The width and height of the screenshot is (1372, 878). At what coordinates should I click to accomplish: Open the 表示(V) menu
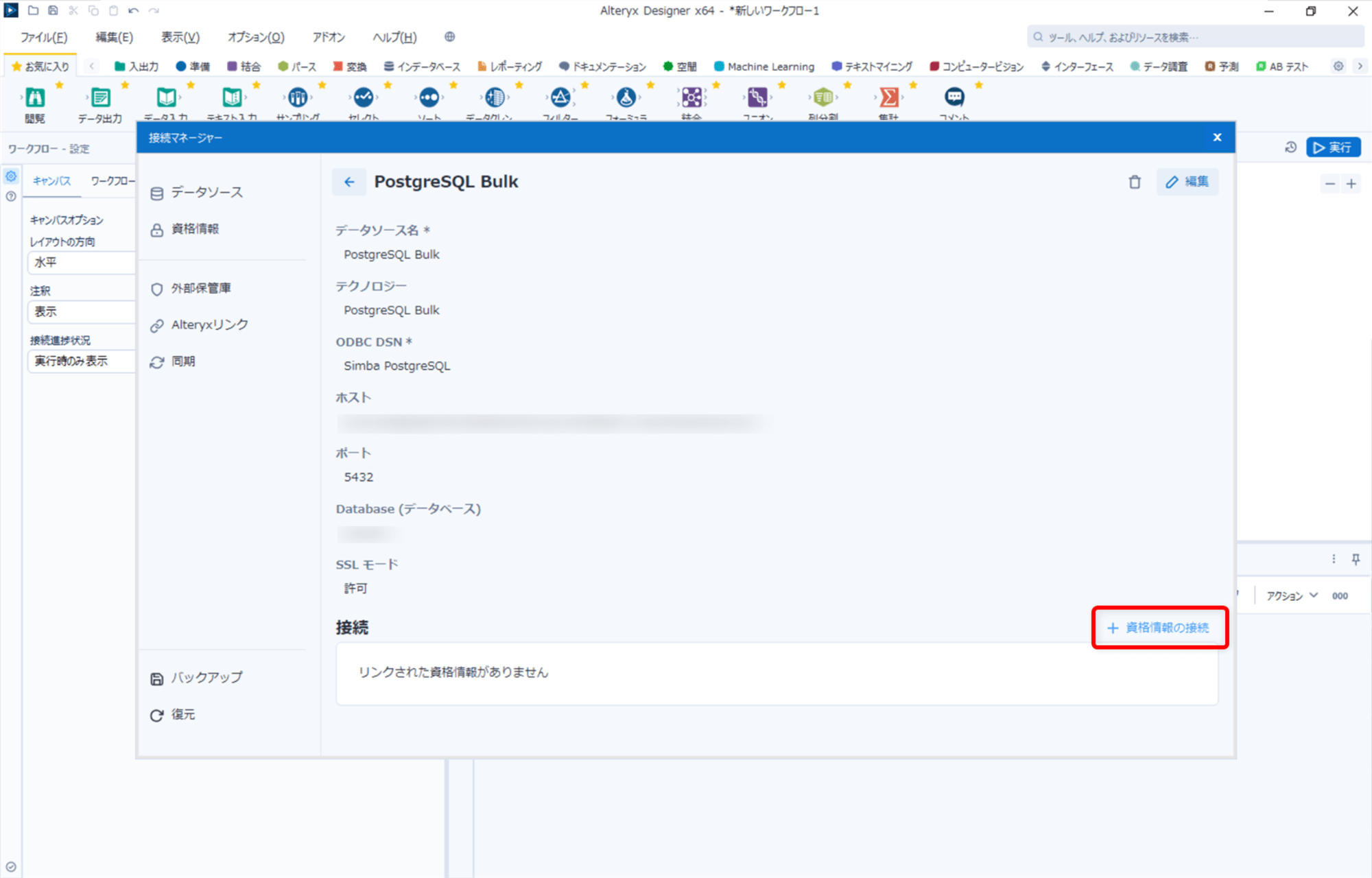click(x=180, y=37)
